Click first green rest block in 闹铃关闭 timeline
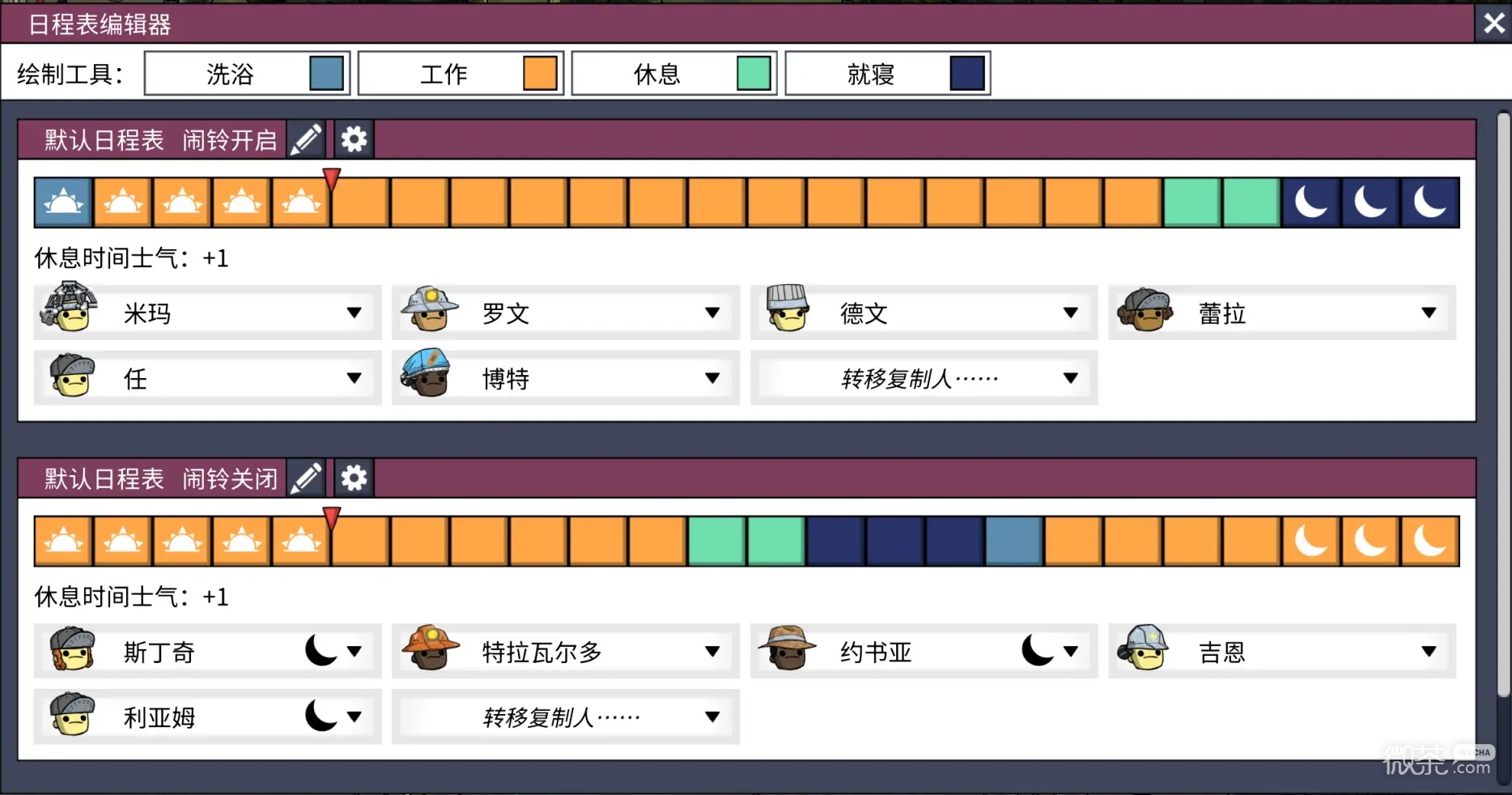The image size is (1512, 795). pos(716,541)
